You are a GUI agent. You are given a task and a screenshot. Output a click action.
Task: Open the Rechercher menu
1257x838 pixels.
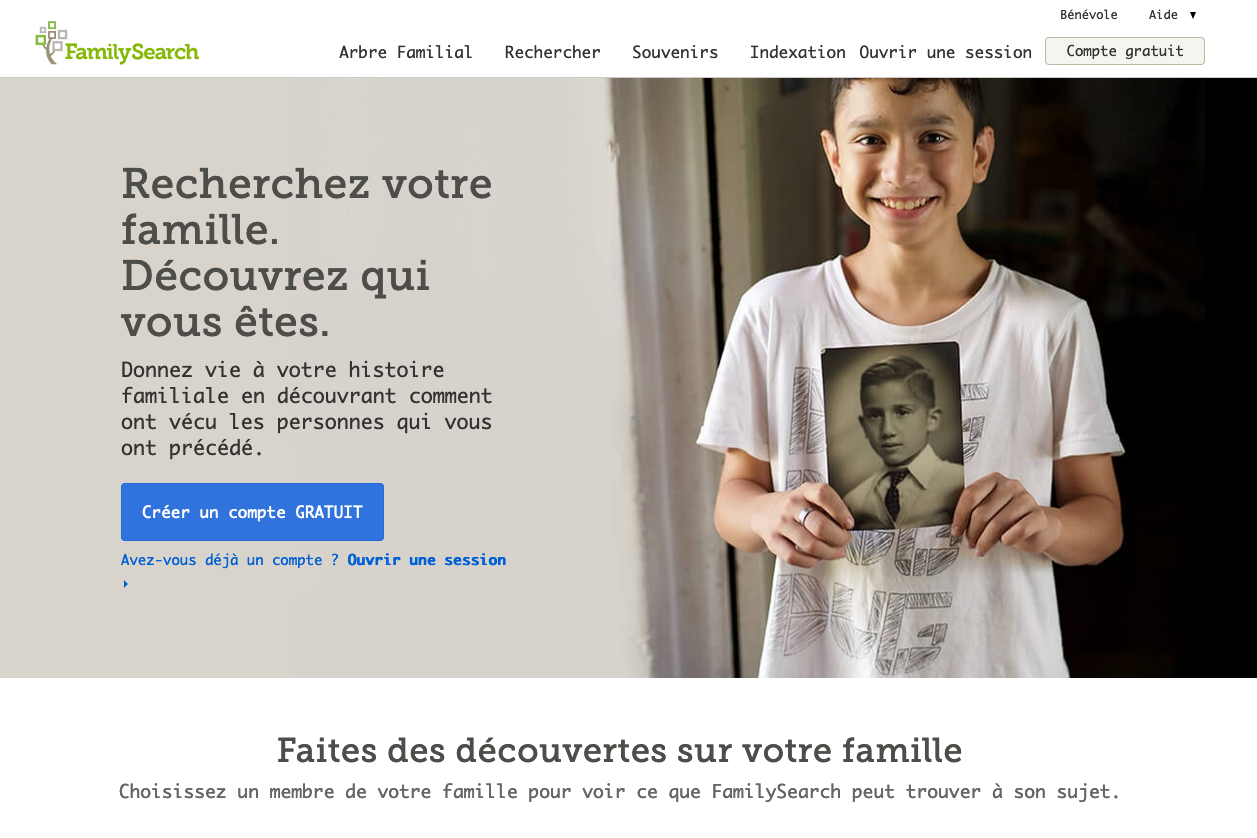pos(552,52)
